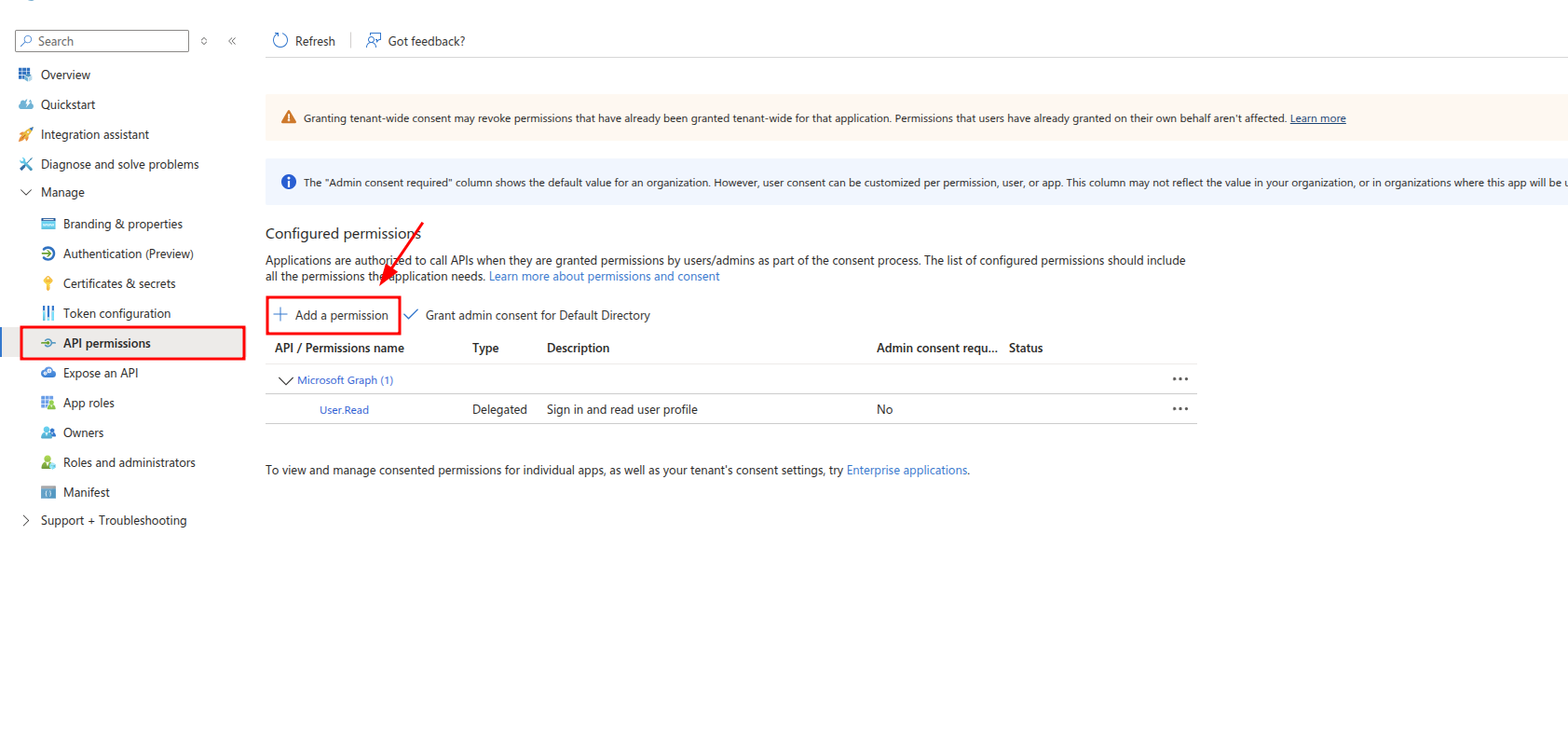Screen dimensions: 1568x754
Task: Click the Admin consent requ... column header
Action: point(936,348)
